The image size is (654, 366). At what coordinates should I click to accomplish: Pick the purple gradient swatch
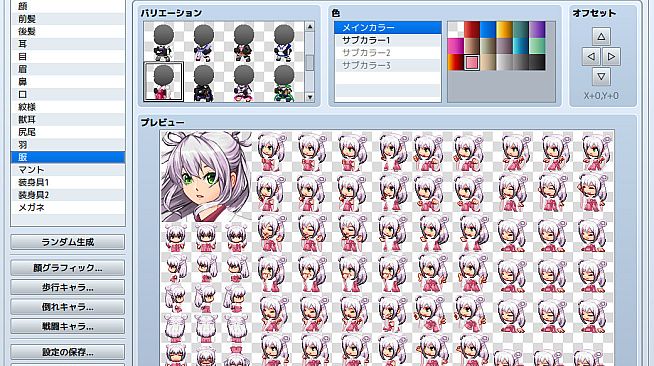[x=537, y=30]
